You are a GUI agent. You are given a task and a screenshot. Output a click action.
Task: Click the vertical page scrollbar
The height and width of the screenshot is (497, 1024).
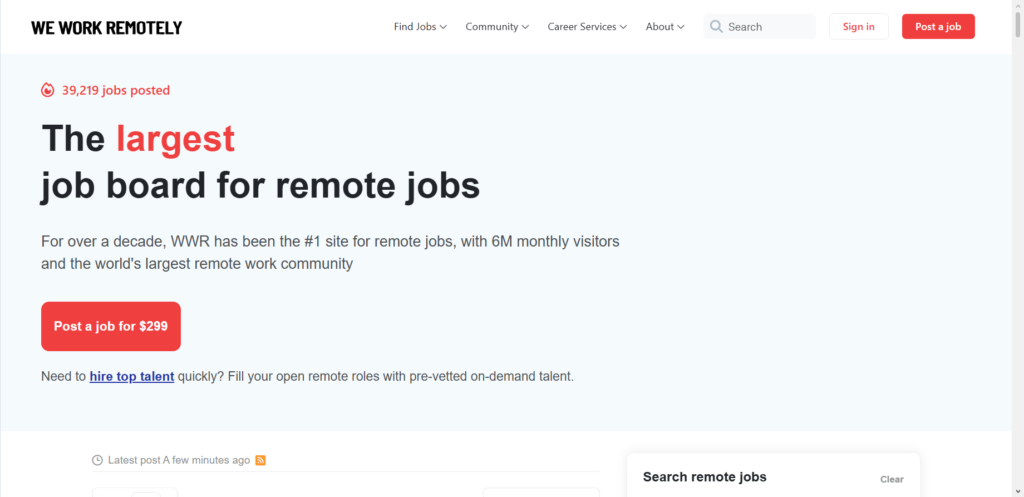(x=1018, y=250)
